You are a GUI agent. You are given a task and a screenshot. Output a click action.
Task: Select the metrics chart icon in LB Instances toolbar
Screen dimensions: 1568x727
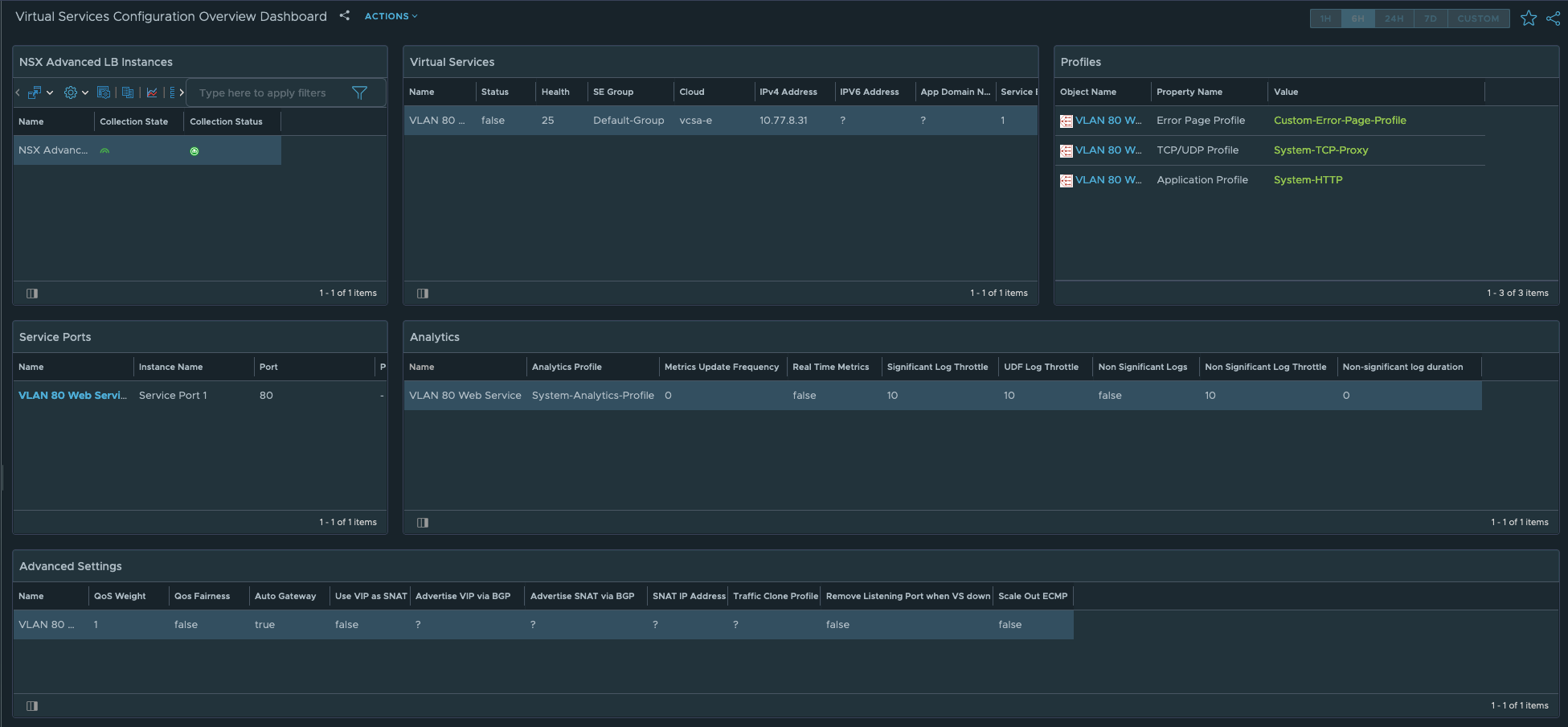click(152, 92)
